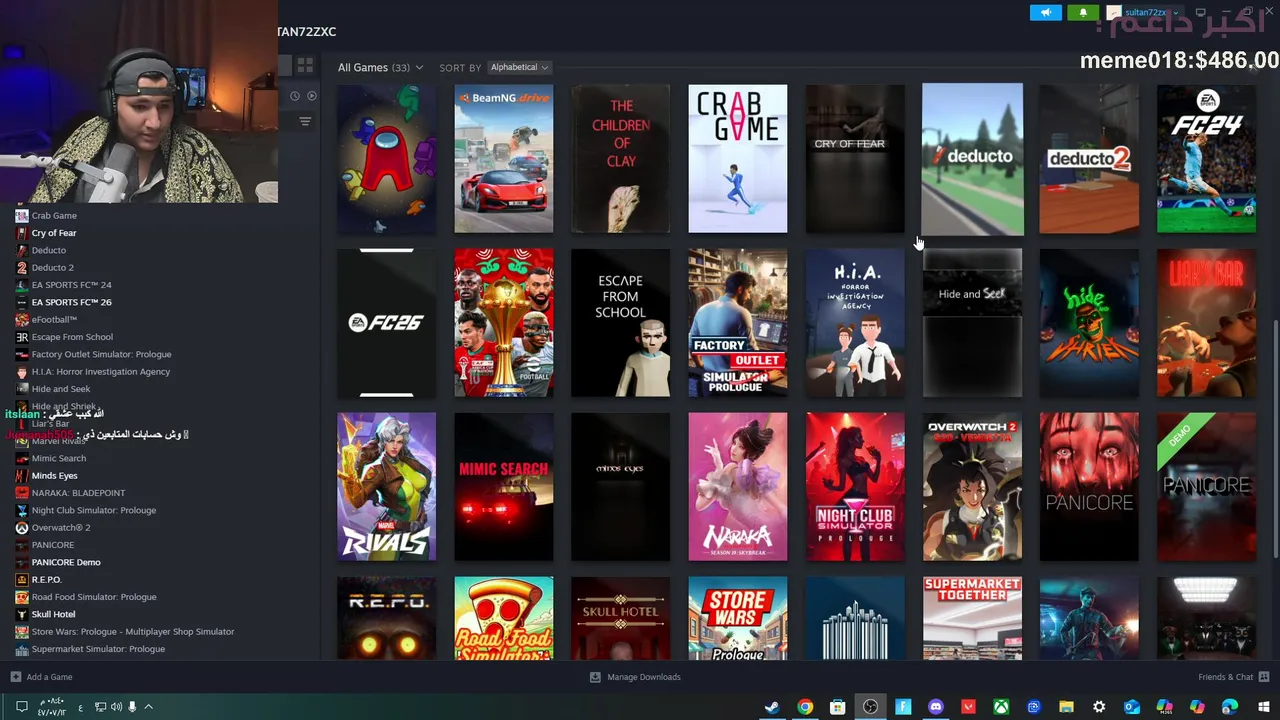Open the NARAKA Bladepoint cover
1280x720 pixels.
[738, 486]
